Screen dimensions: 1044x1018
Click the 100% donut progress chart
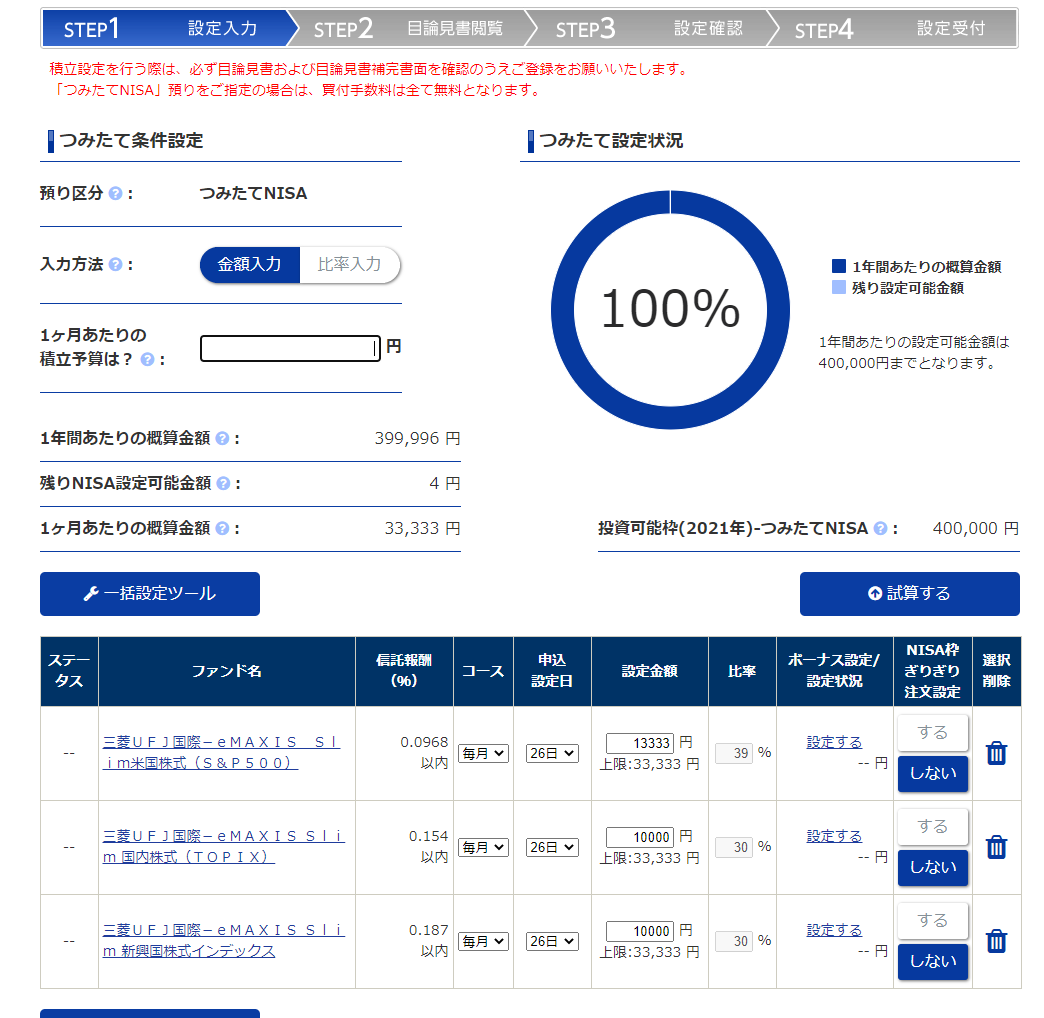670,310
